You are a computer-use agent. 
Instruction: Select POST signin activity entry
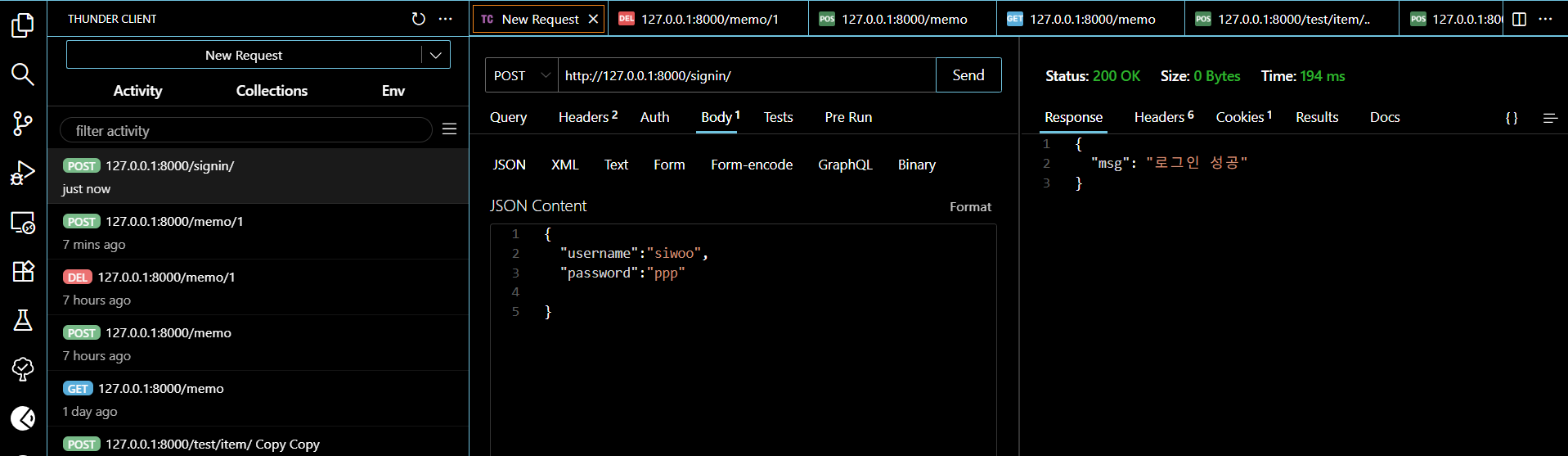[258, 176]
